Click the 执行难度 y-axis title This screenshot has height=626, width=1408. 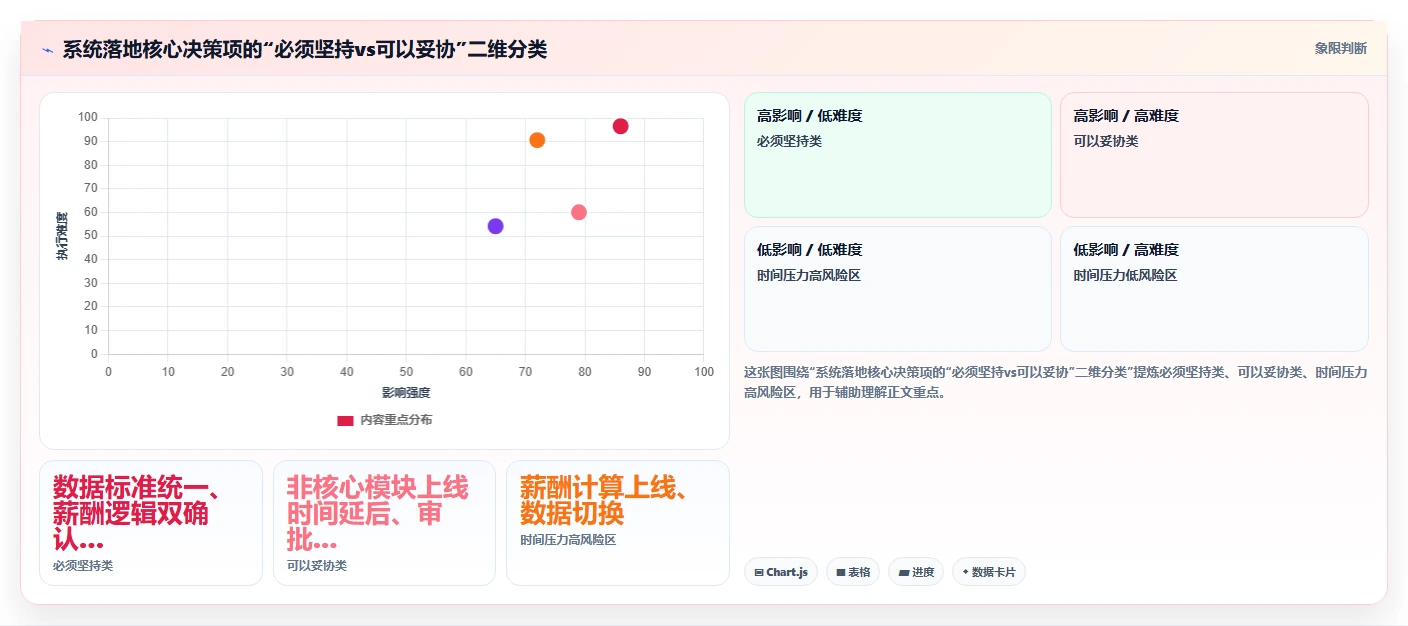[x=62, y=236]
